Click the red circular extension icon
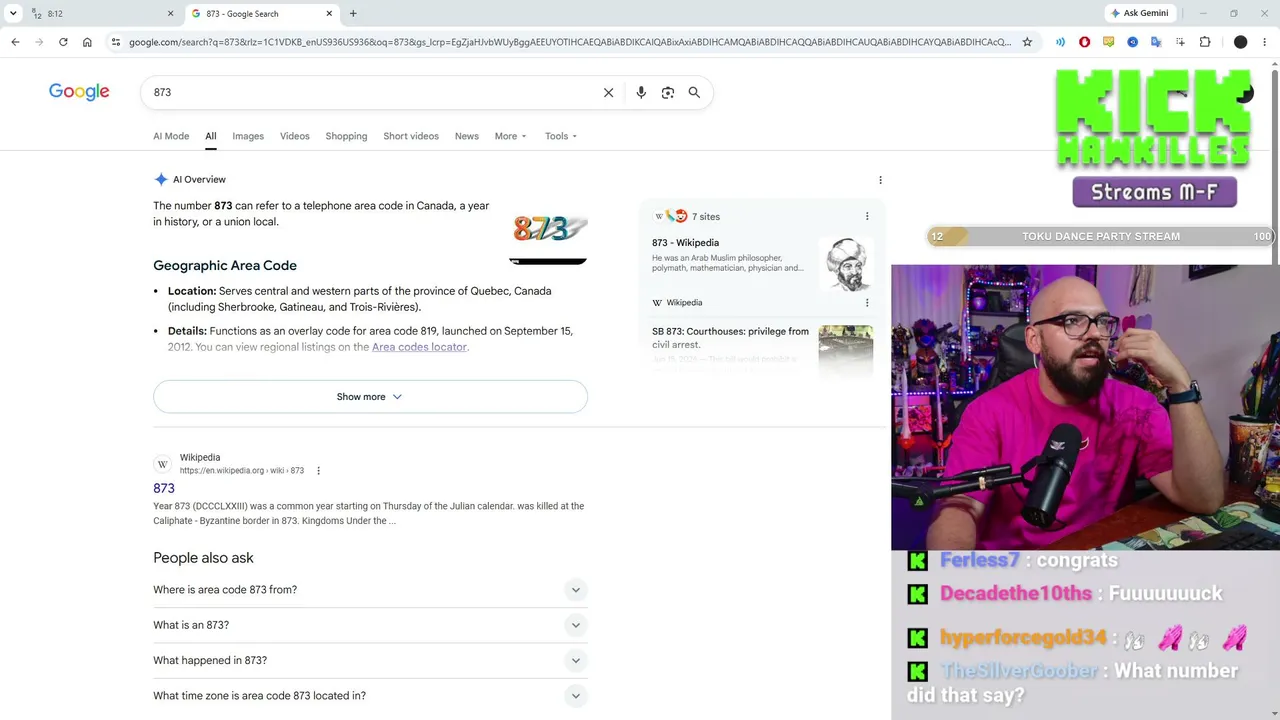This screenshot has width=1280, height=720. 1085,42
